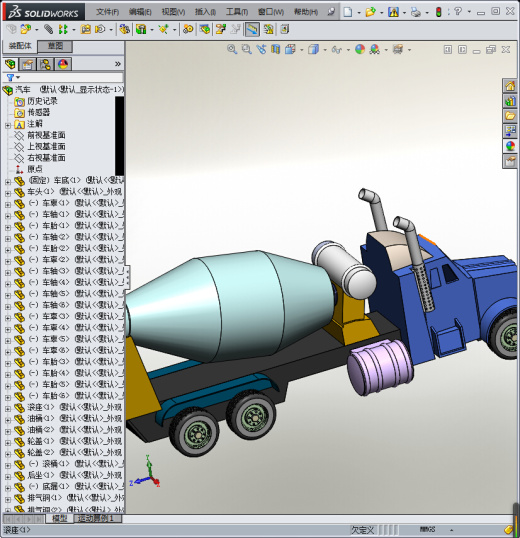Click the Section View icon in heads-up toolbar
520x538 pixels.
tap(275, 49)
